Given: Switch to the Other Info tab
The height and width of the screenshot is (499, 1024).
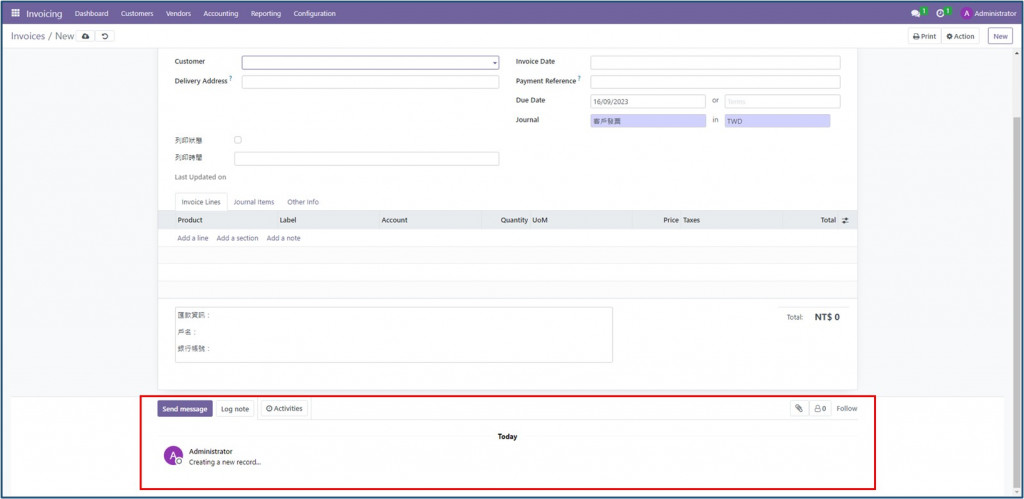Looking at the screenshot, I should coord(303,202).
